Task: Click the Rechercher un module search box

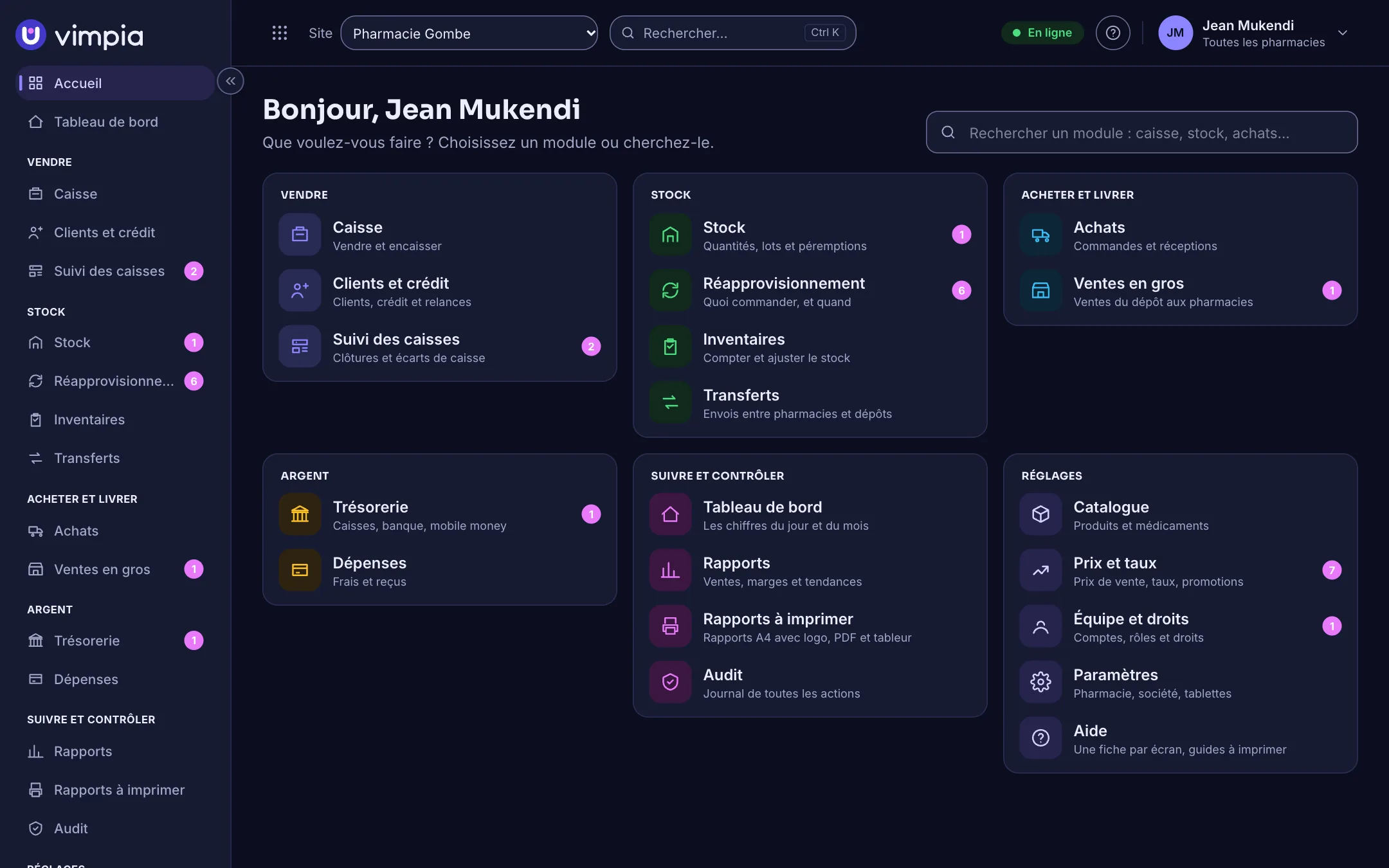Action: point(1141,132)
